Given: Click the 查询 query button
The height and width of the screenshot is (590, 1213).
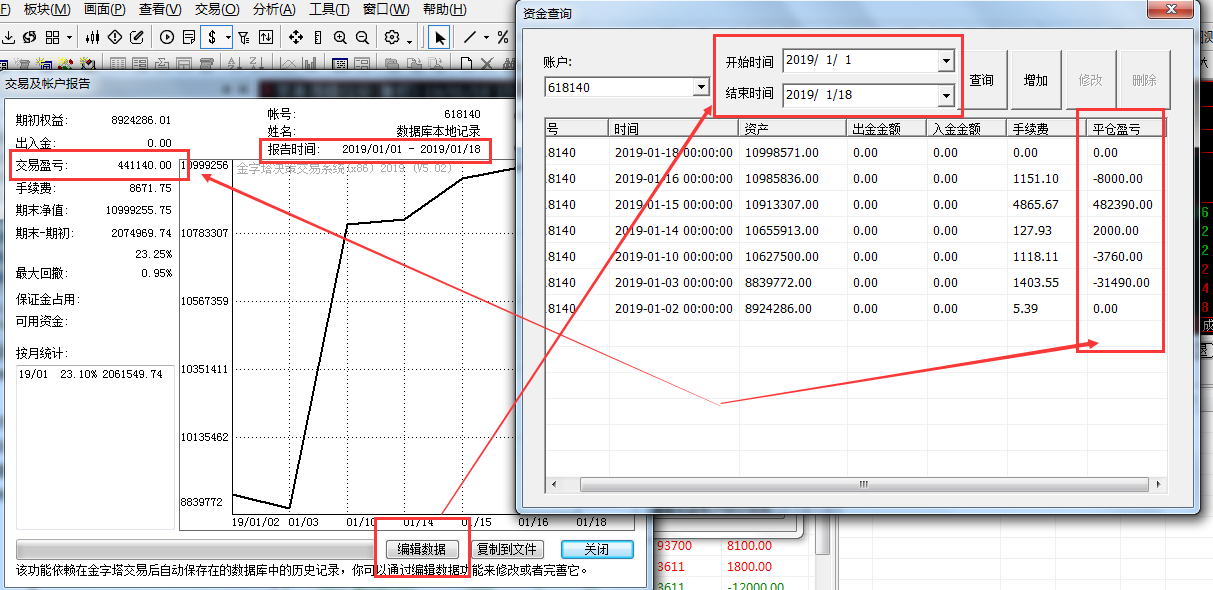Looking at the screenshot, I should pyautogui.click(x=982, y=80).
